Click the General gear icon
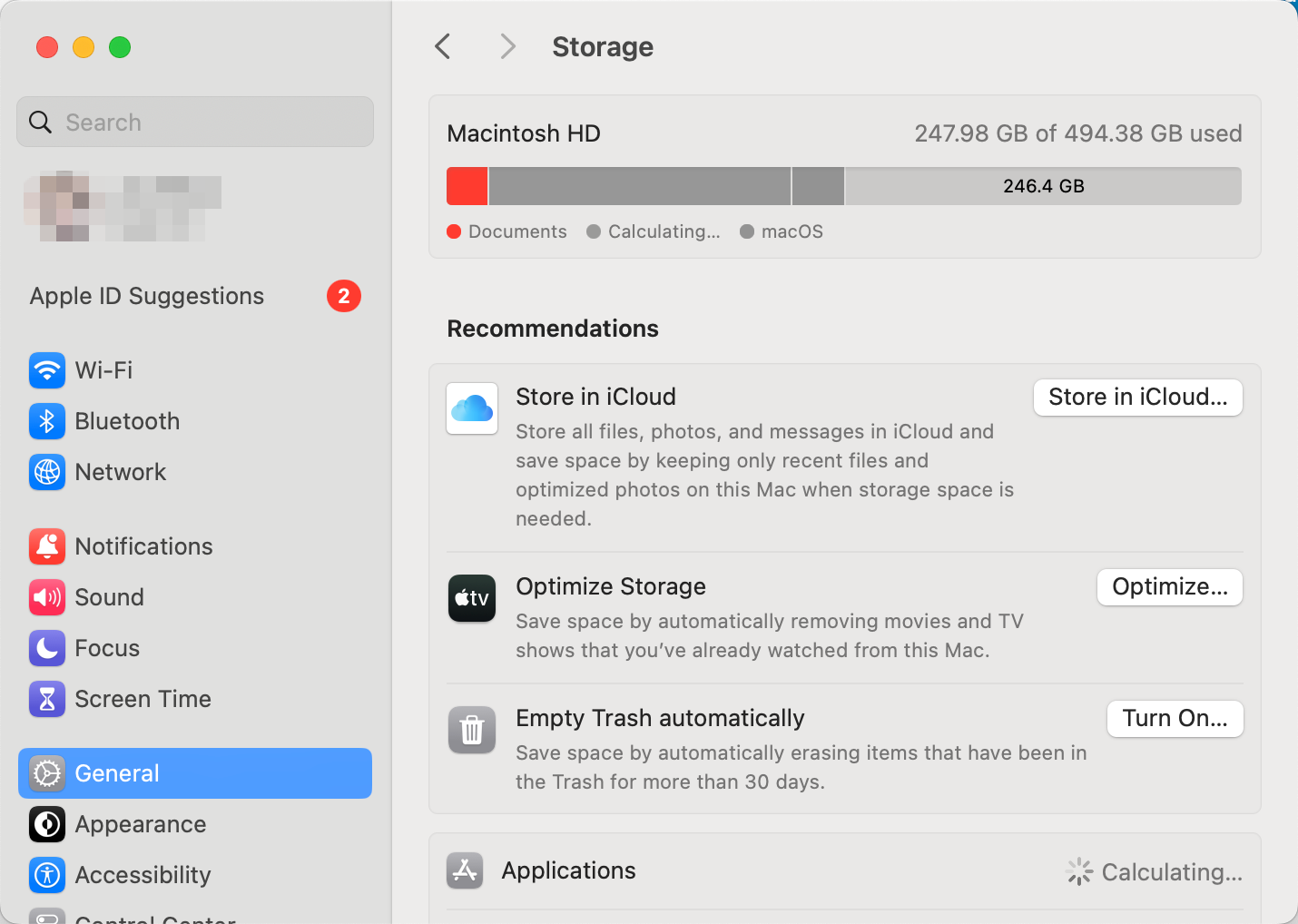The height and width of the screenshot is (924, 1298). tap(47, 773)
